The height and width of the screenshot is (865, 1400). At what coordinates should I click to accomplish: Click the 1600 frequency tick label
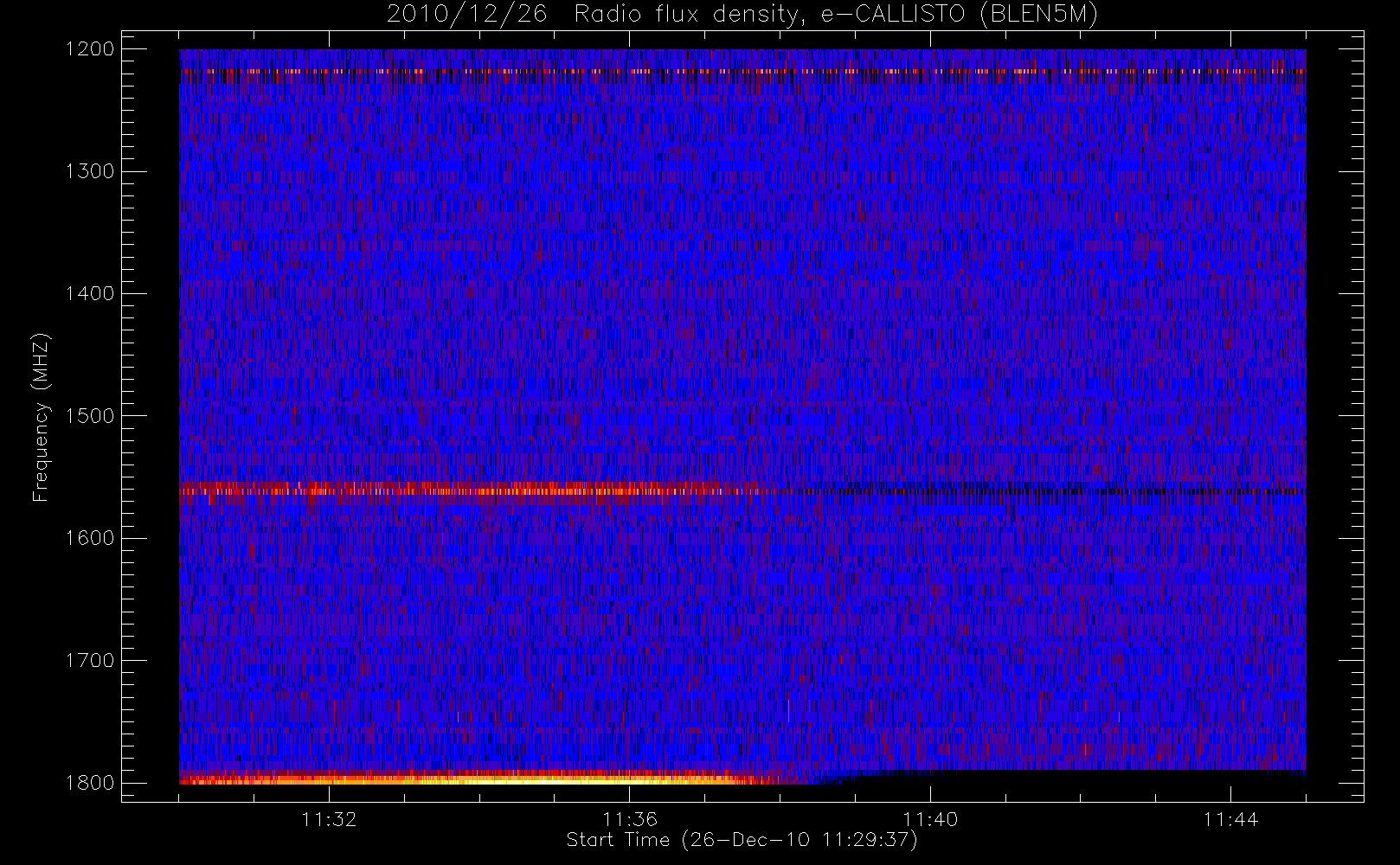[90, 538]
